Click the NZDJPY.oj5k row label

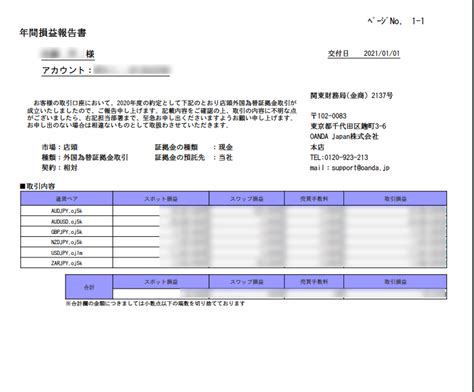coord(67,242)
